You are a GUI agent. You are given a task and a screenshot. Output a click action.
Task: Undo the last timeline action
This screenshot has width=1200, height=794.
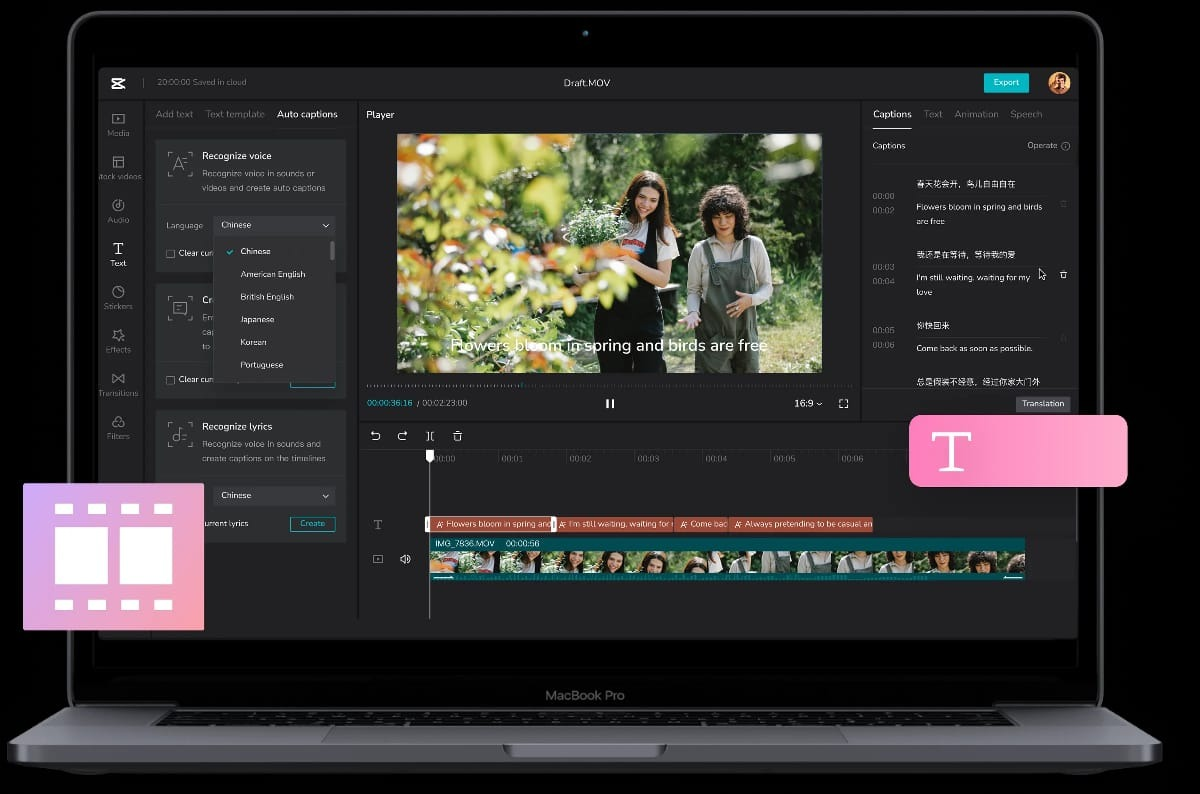376,436
